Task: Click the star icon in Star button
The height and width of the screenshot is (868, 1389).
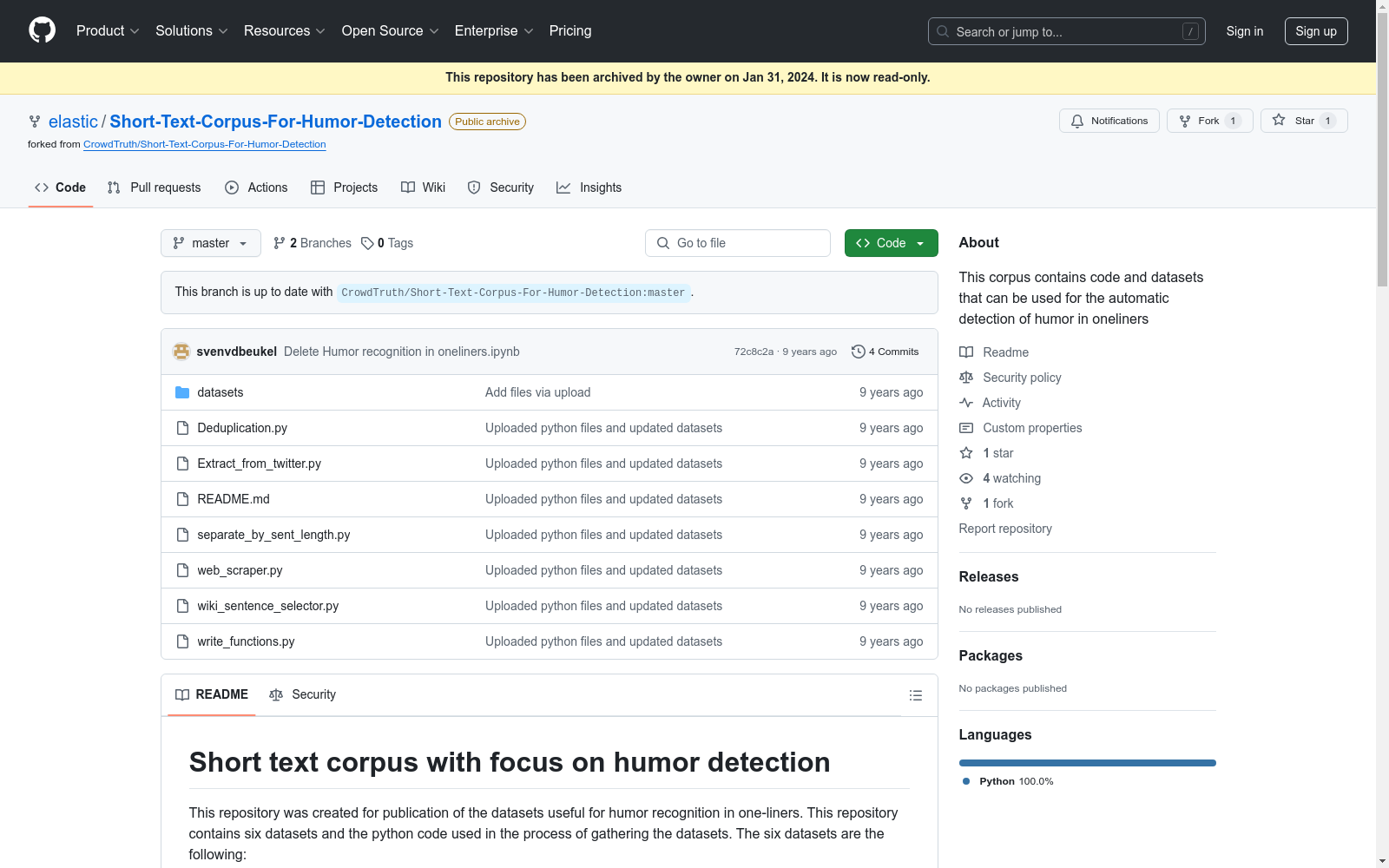Action: click(x=1279, y=120)
